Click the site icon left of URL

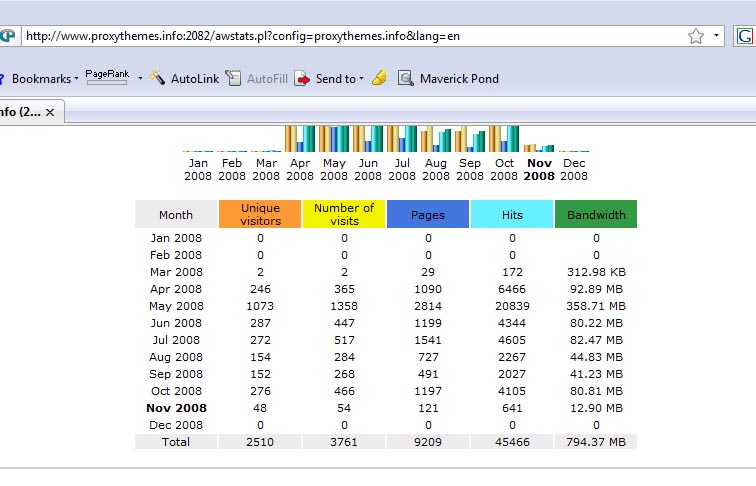7,36
